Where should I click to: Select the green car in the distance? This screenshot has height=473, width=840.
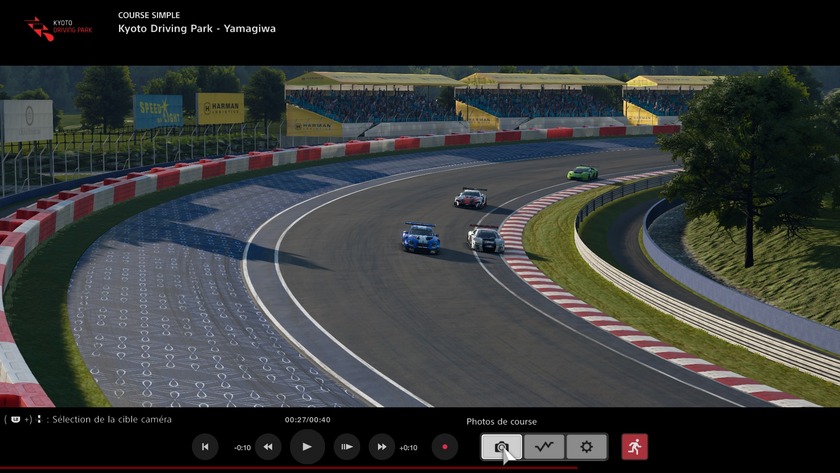(582, 174)
